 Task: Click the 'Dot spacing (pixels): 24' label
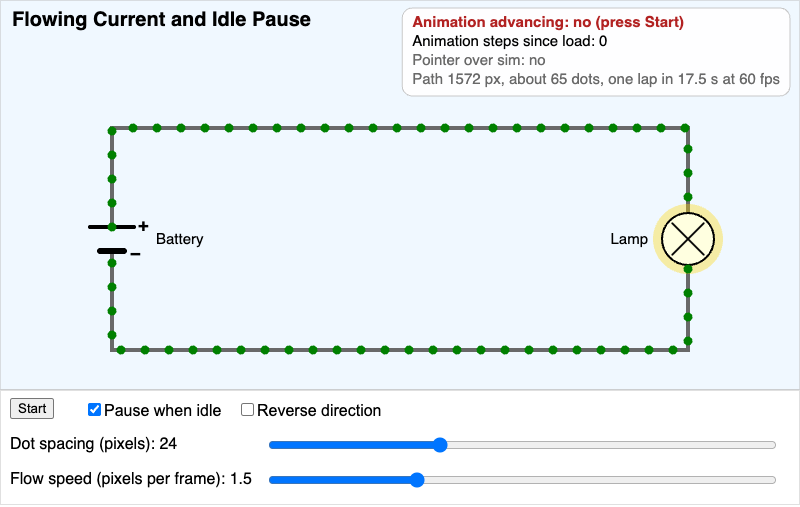(x=93, y=444)
